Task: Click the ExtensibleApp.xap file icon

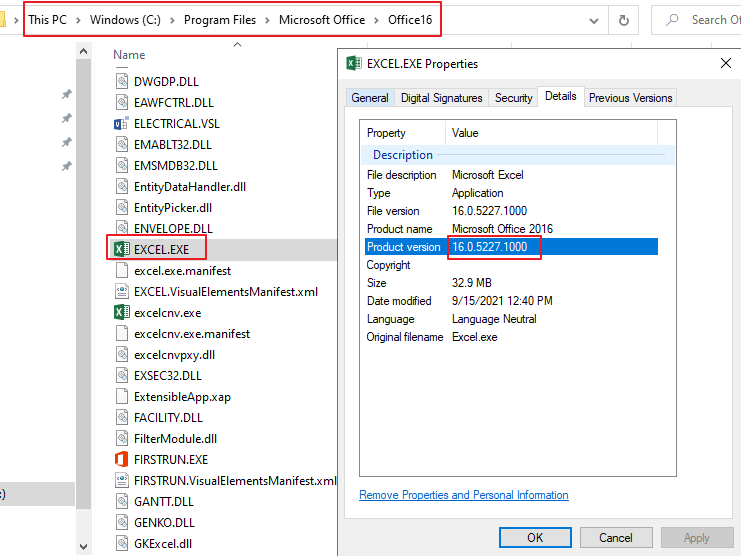Action: (x=122, y=396)
